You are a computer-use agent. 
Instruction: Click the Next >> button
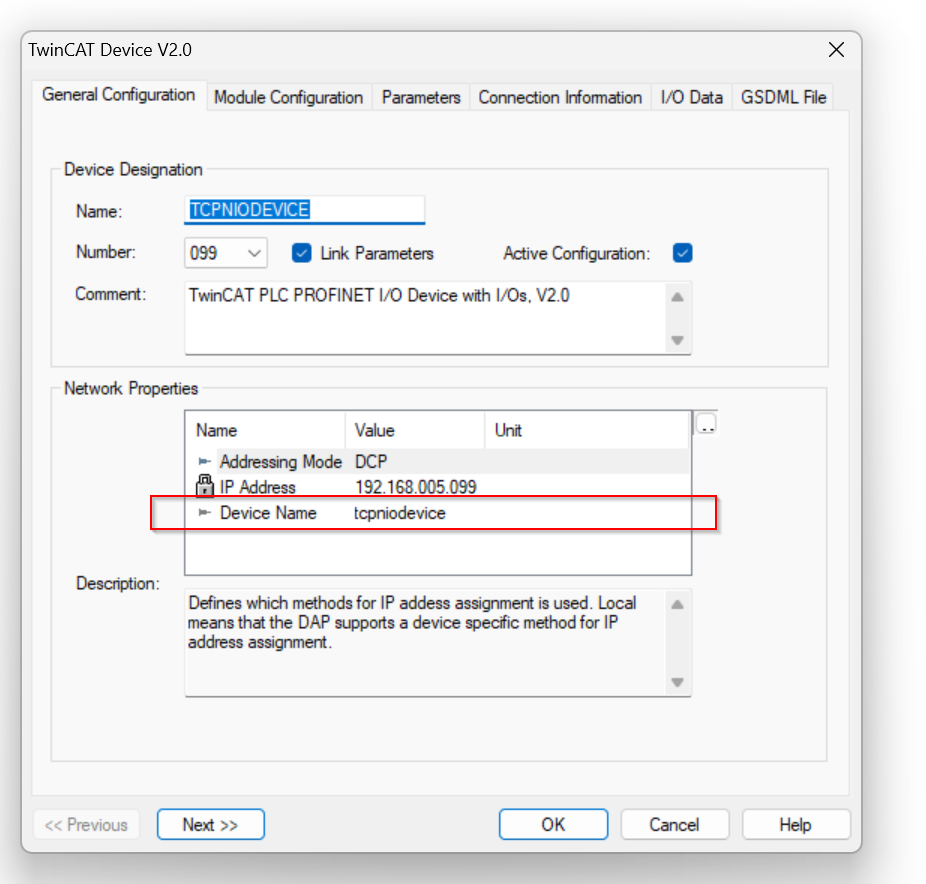click(x=210, y=824)
